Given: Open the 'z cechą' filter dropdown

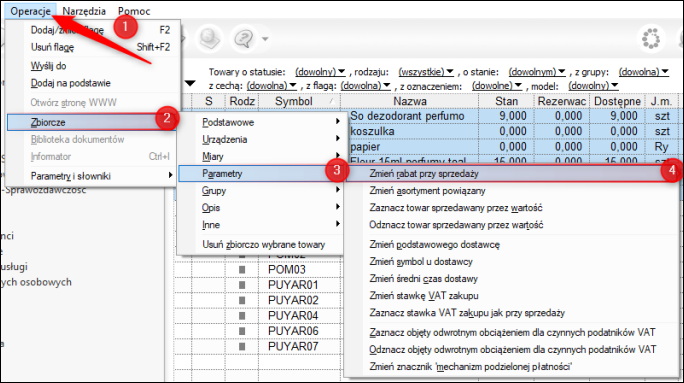Looking at the screenshot, I should click(x=271, y=85).
